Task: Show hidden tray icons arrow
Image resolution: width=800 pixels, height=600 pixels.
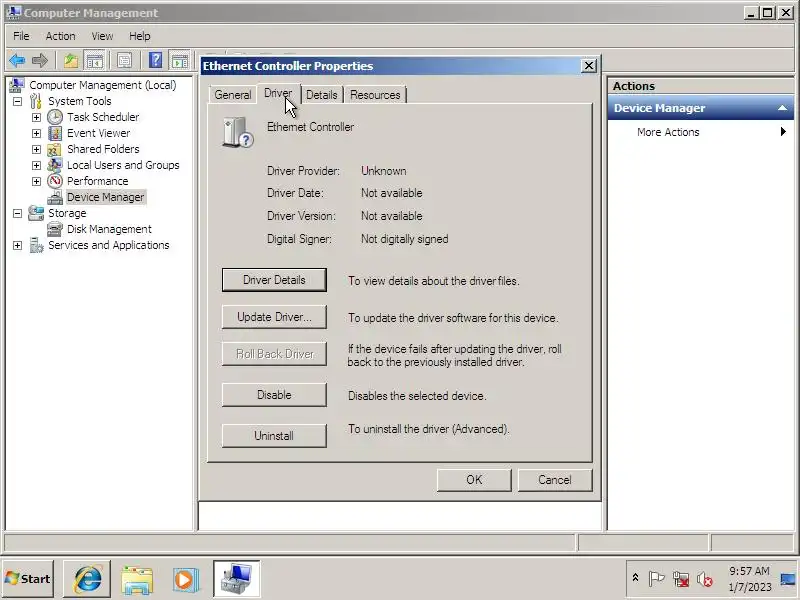Action: [635, 578]
